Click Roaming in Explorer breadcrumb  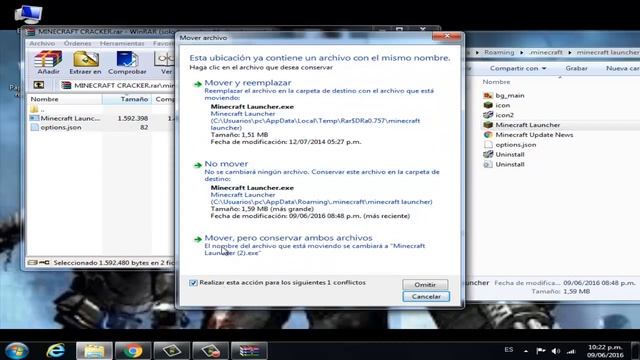click(x=499, y=52)
